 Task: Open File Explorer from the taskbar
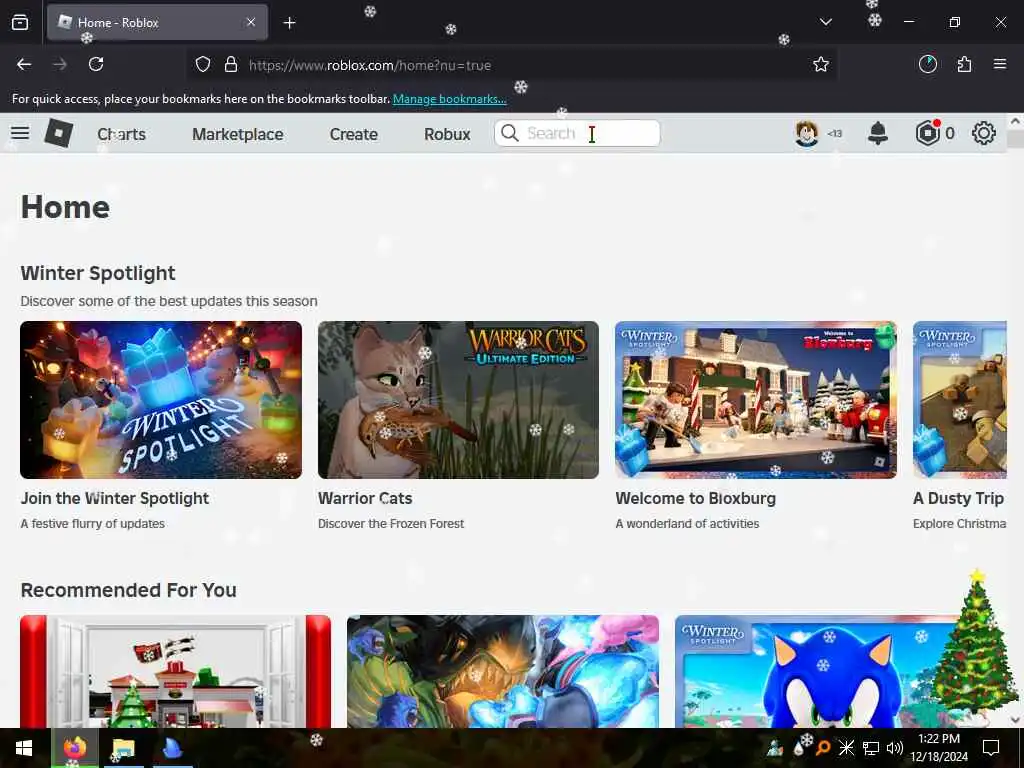(x=123, y=748)
